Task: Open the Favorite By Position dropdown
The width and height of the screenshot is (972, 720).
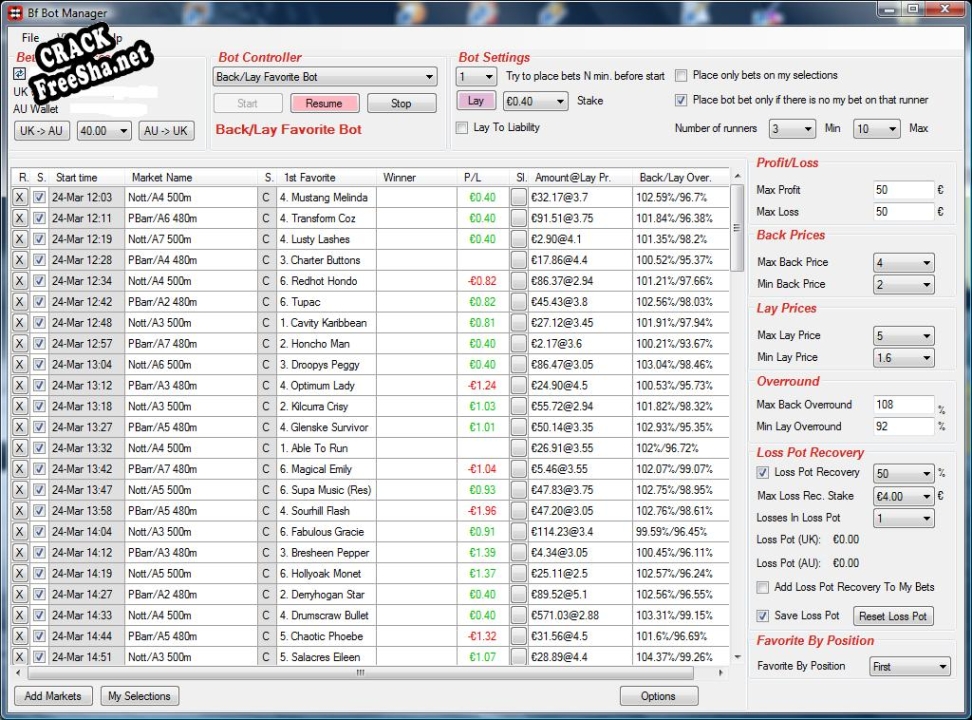Action: (x=909, y=667)
